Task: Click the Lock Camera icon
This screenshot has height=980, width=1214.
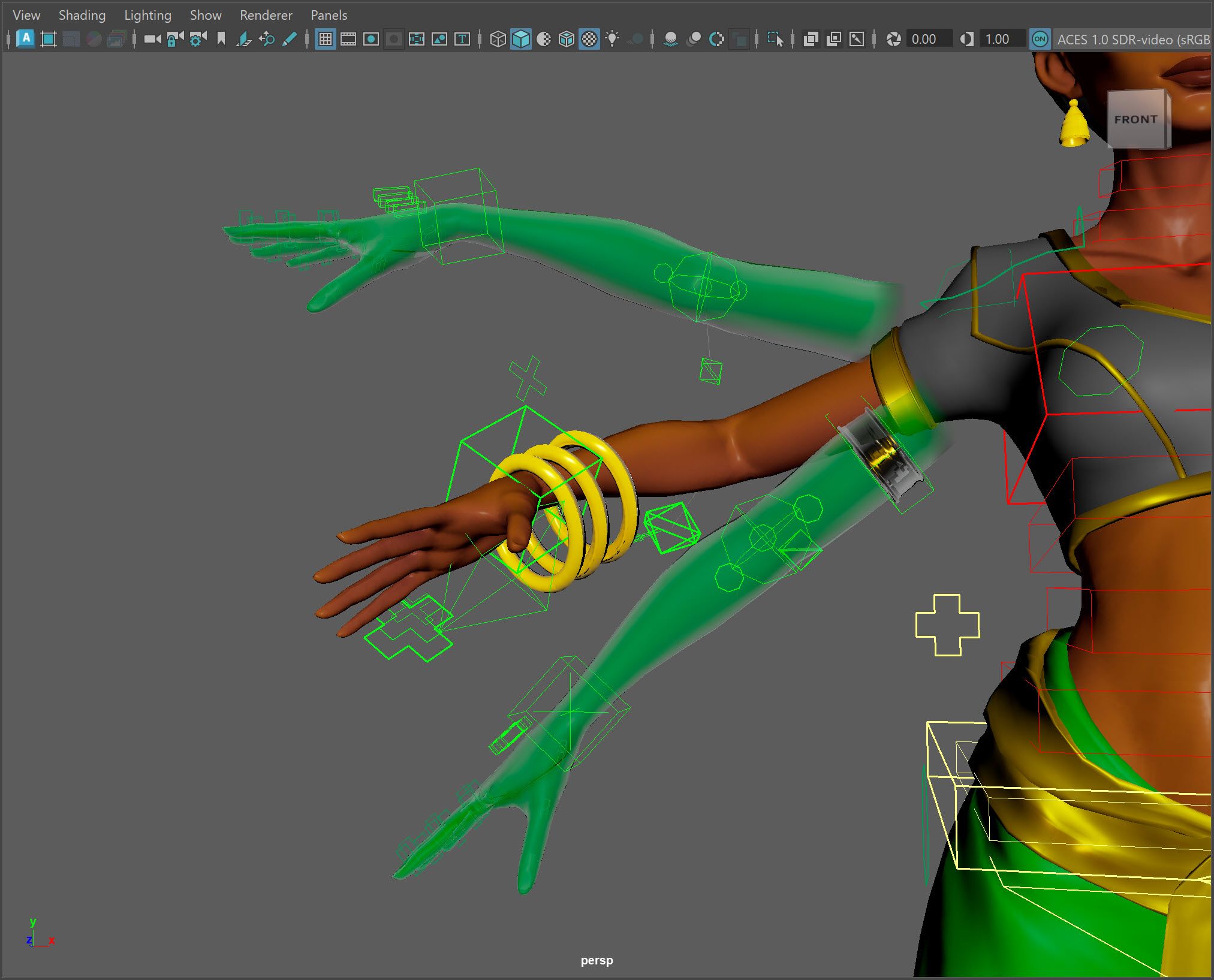Action: click(175, 40)
